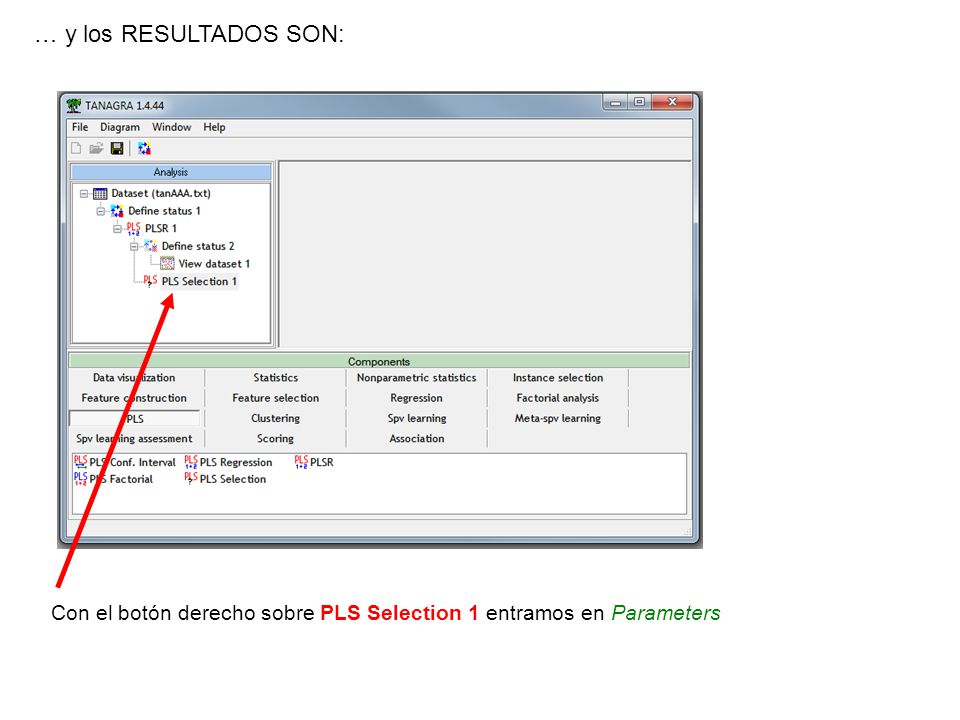Click the PLS Regression component icon

click(191, 462)
